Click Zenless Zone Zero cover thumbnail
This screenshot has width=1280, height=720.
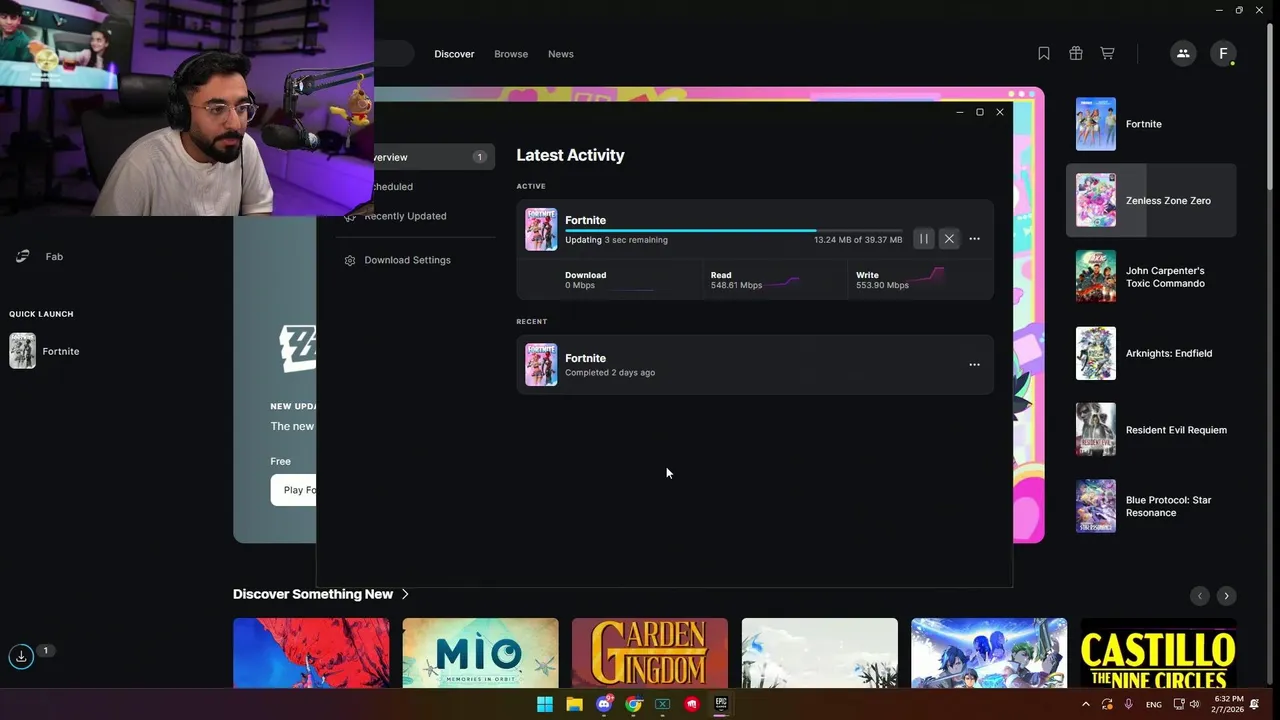coord(1096,200)
